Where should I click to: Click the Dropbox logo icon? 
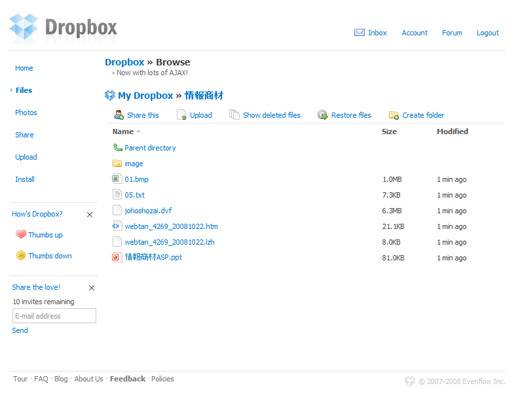pos(23,27)
